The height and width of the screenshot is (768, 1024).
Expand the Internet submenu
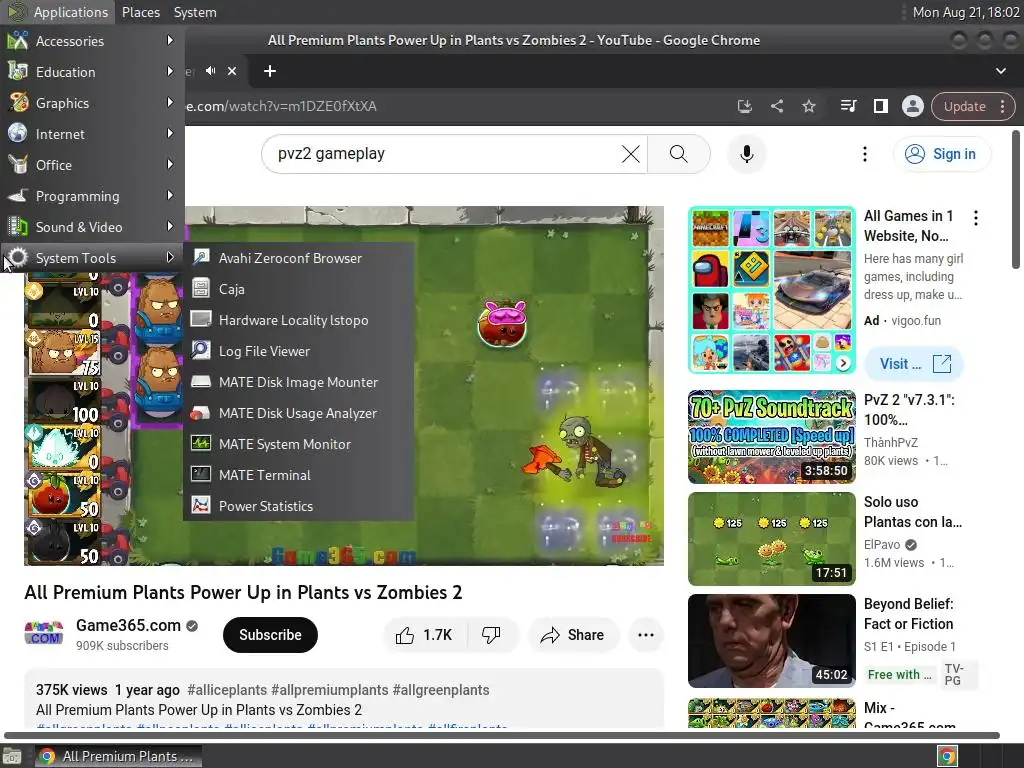(92, 134)
